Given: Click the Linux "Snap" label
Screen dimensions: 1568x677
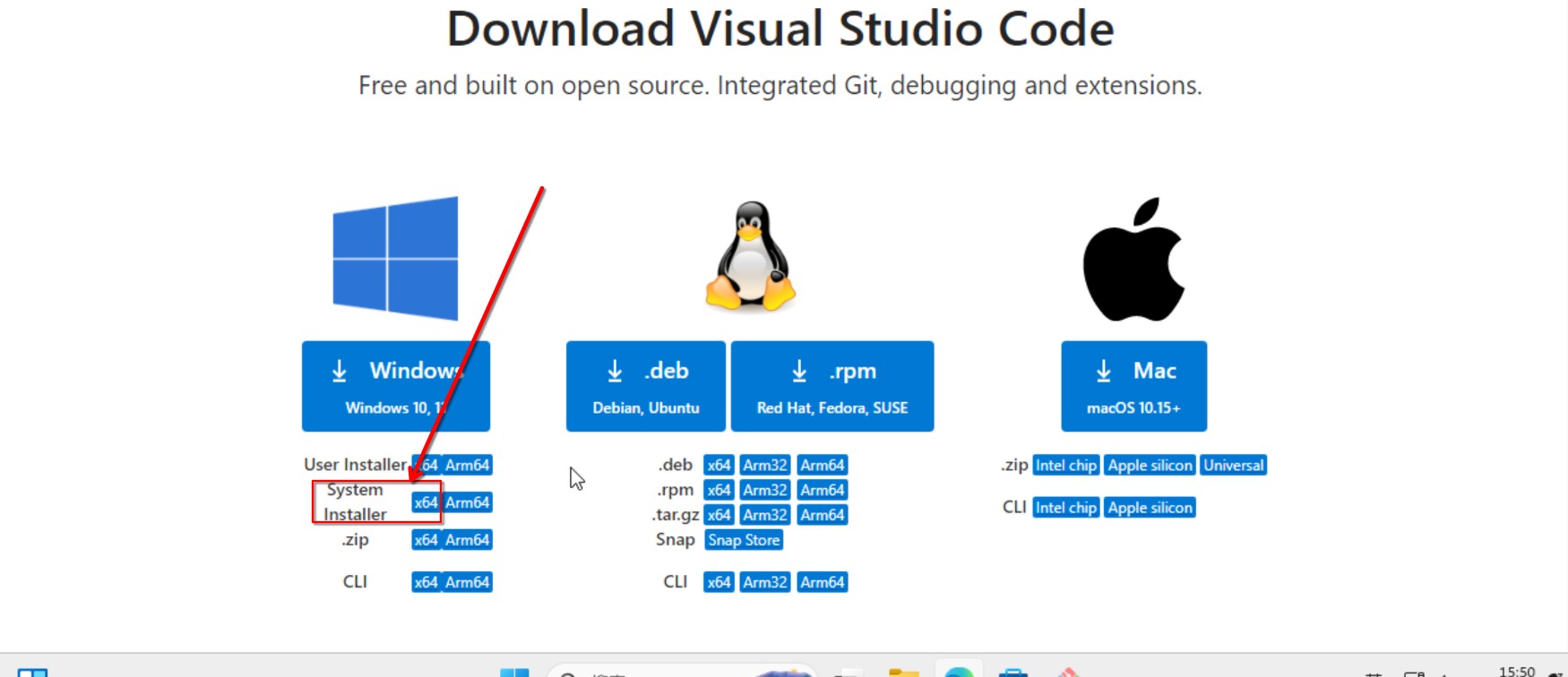Looking at the screenshot, I should [x=675, y=540].
